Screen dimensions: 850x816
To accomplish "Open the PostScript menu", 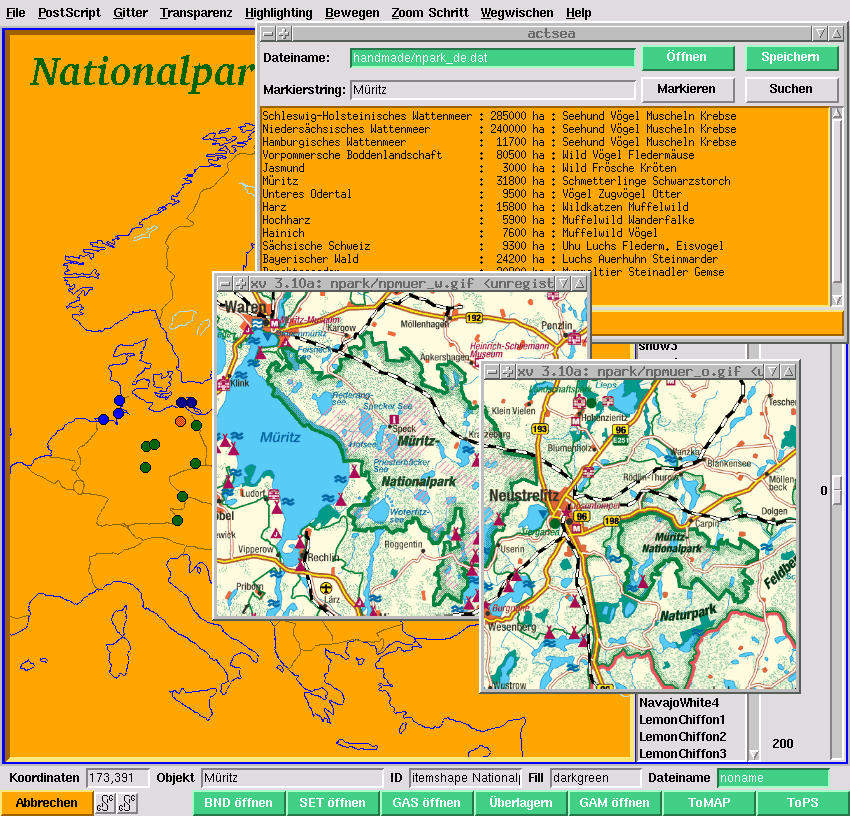I will pyautogui.click(x=69, y=12).
